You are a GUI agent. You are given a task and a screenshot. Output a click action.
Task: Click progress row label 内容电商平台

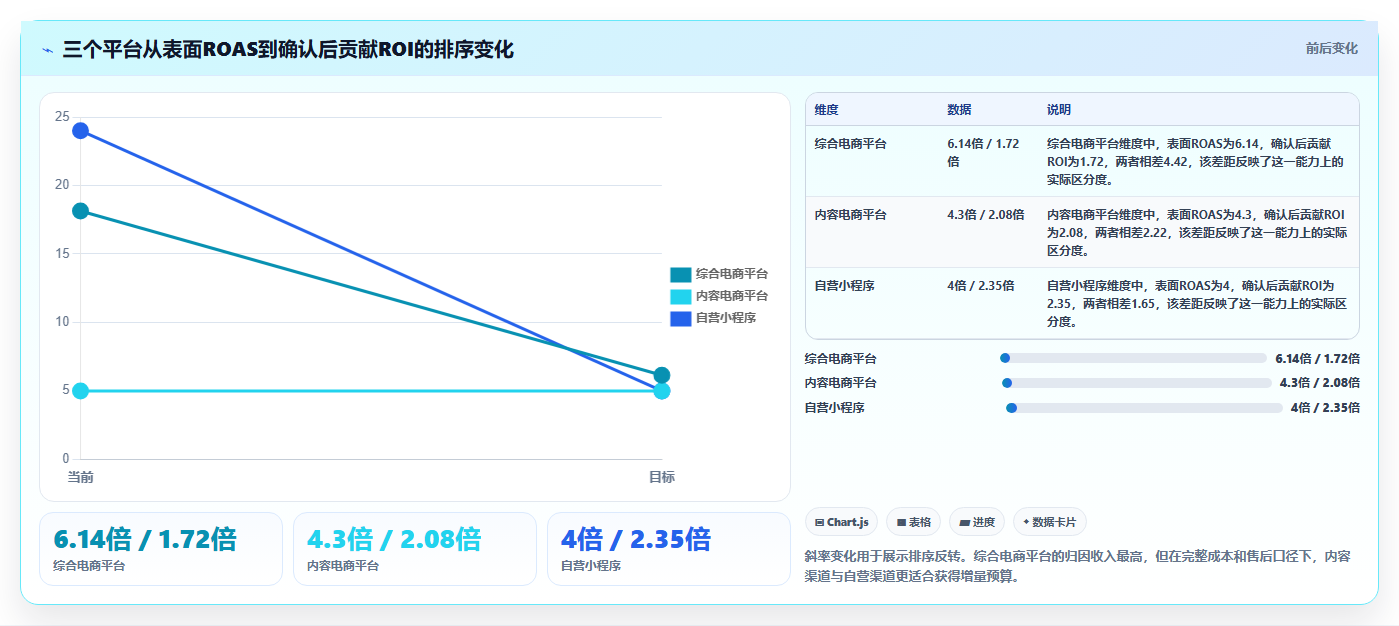click(x=841, y=383)
